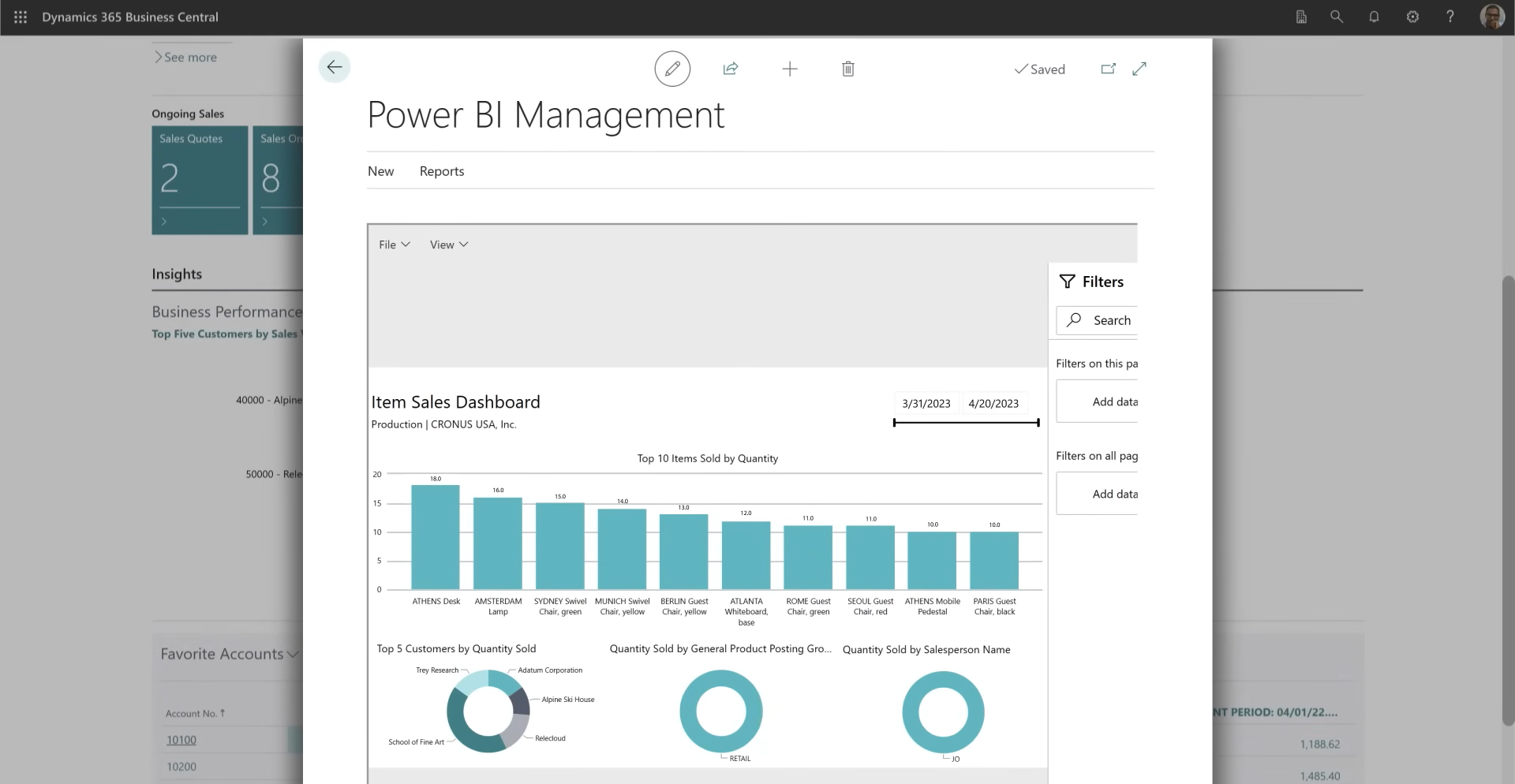Click the Search field in Filters pane
The height and width of the screenshot is (784, 1515).
tap(1097, 320)
